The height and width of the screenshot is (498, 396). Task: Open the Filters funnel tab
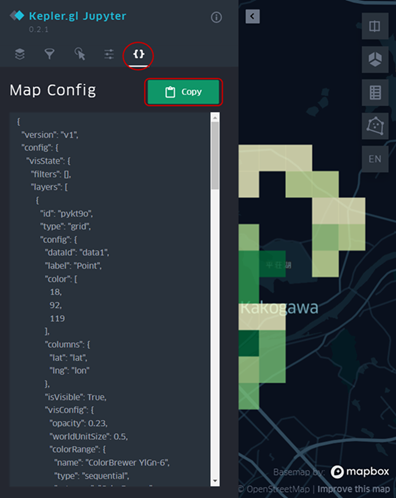50,54
